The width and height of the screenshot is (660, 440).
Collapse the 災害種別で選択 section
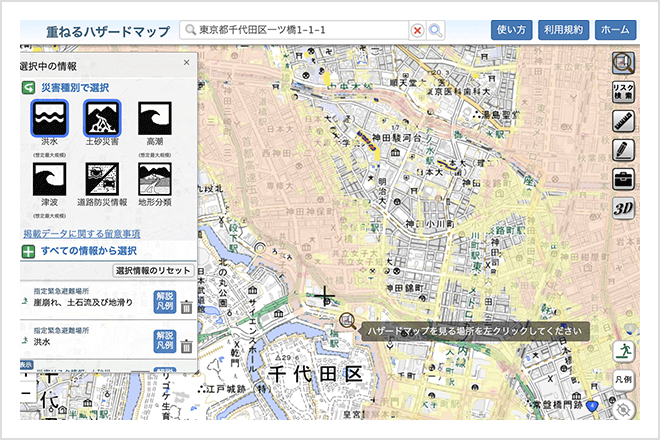[28, 88]
